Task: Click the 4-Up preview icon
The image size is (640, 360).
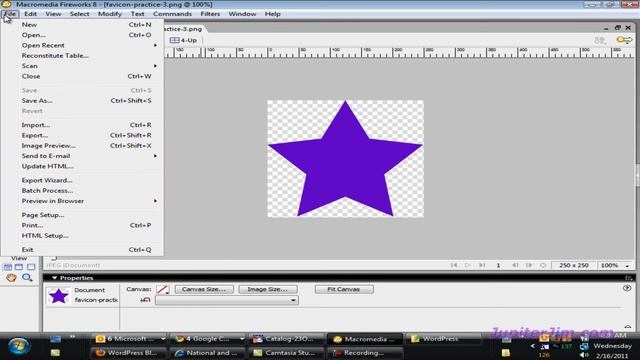Action: (183, 40)
